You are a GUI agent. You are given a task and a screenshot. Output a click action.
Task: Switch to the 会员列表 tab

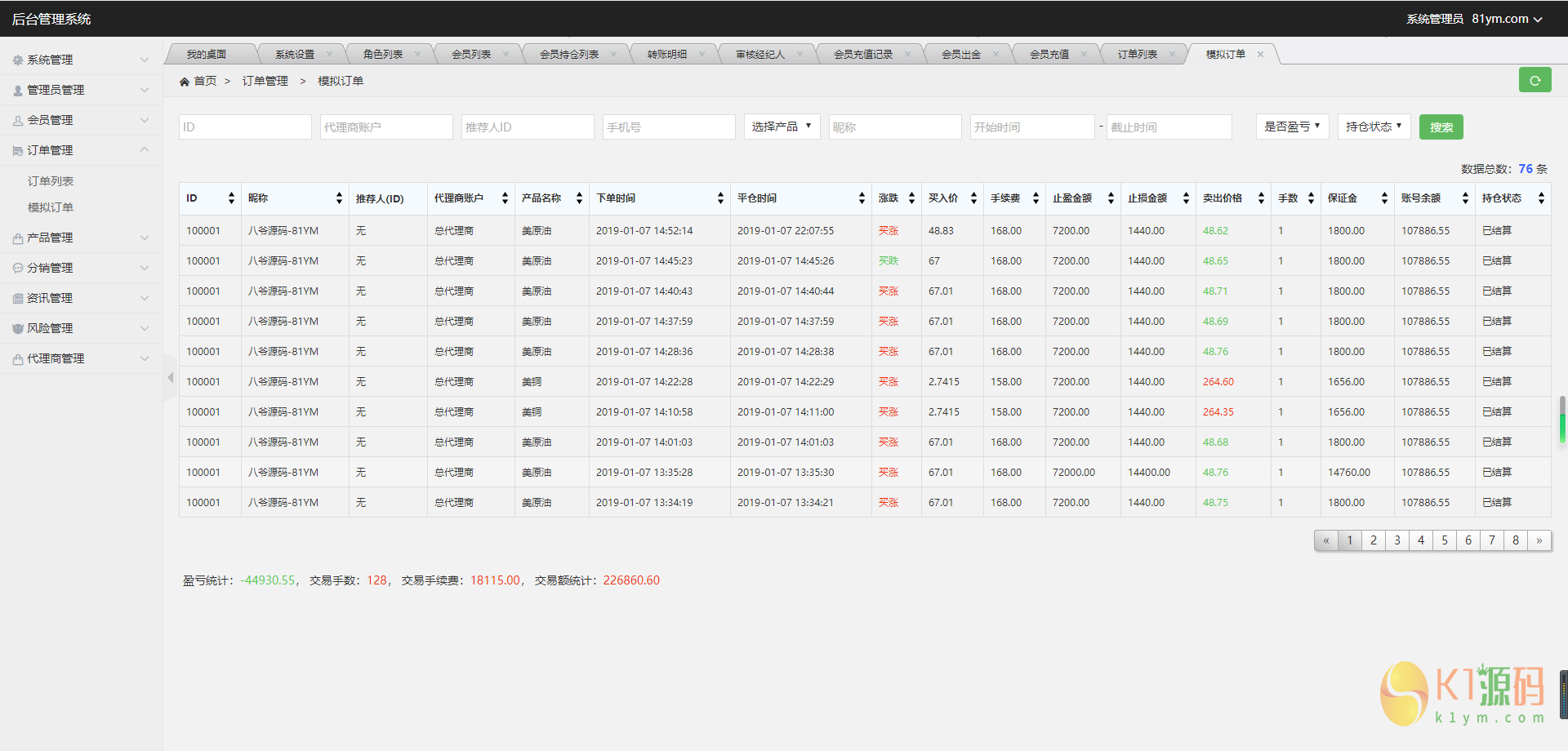pyautogui.click(x=471, y=55)
